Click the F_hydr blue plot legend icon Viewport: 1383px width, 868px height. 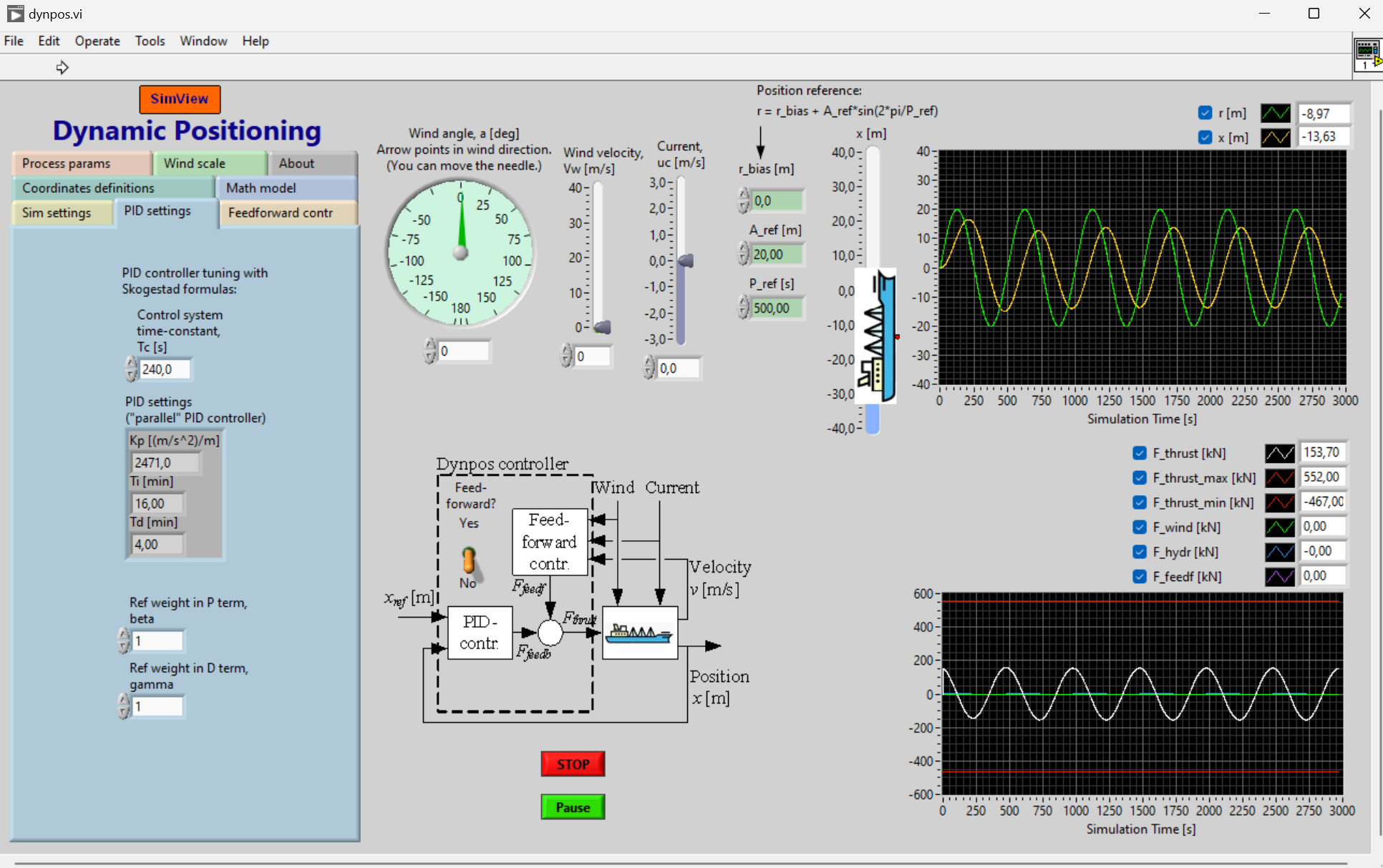[x=1279, y=552]
